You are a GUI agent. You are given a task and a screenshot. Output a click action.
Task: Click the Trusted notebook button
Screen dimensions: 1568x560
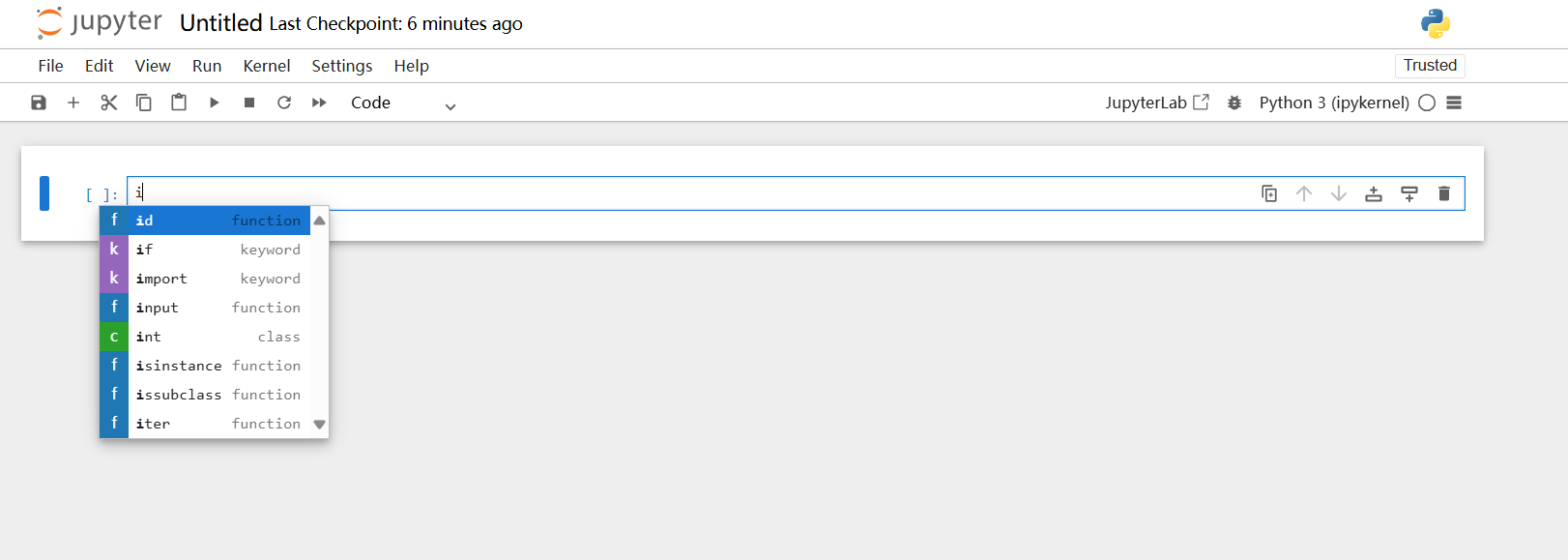click(1430, 65)
